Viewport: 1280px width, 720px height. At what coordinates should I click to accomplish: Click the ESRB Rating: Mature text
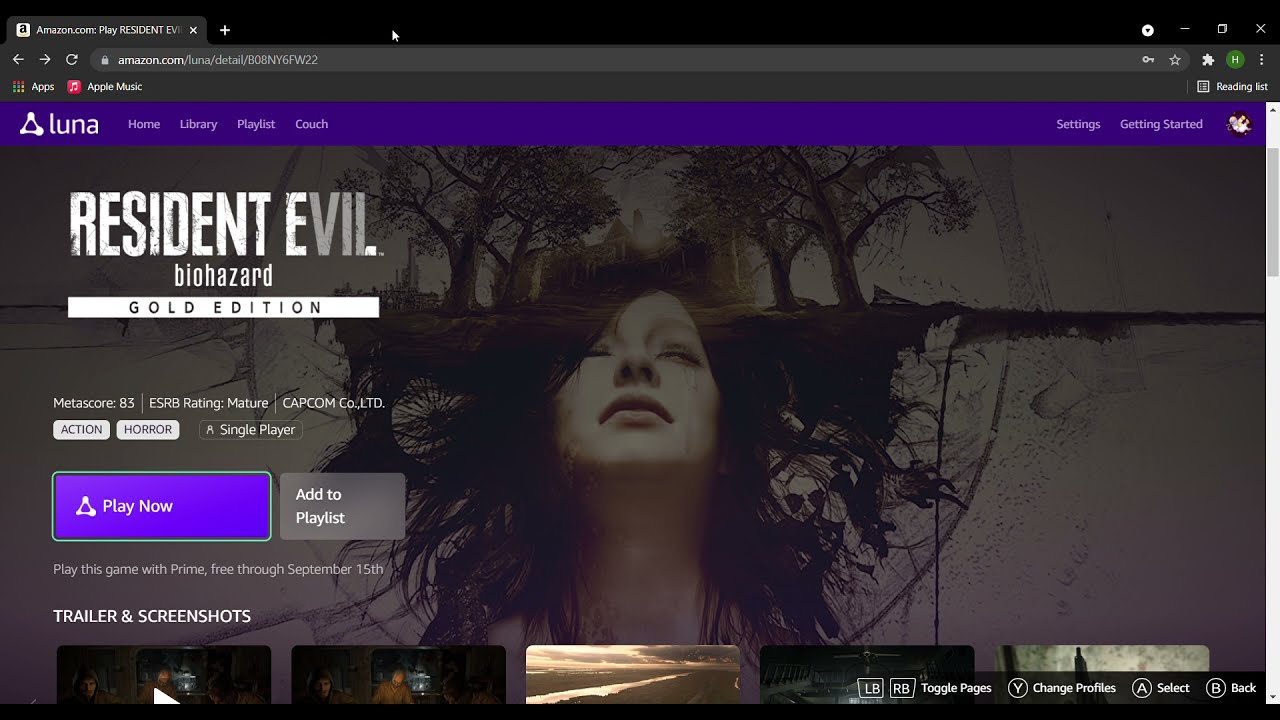pyautogui.click(x=209, y=403)
